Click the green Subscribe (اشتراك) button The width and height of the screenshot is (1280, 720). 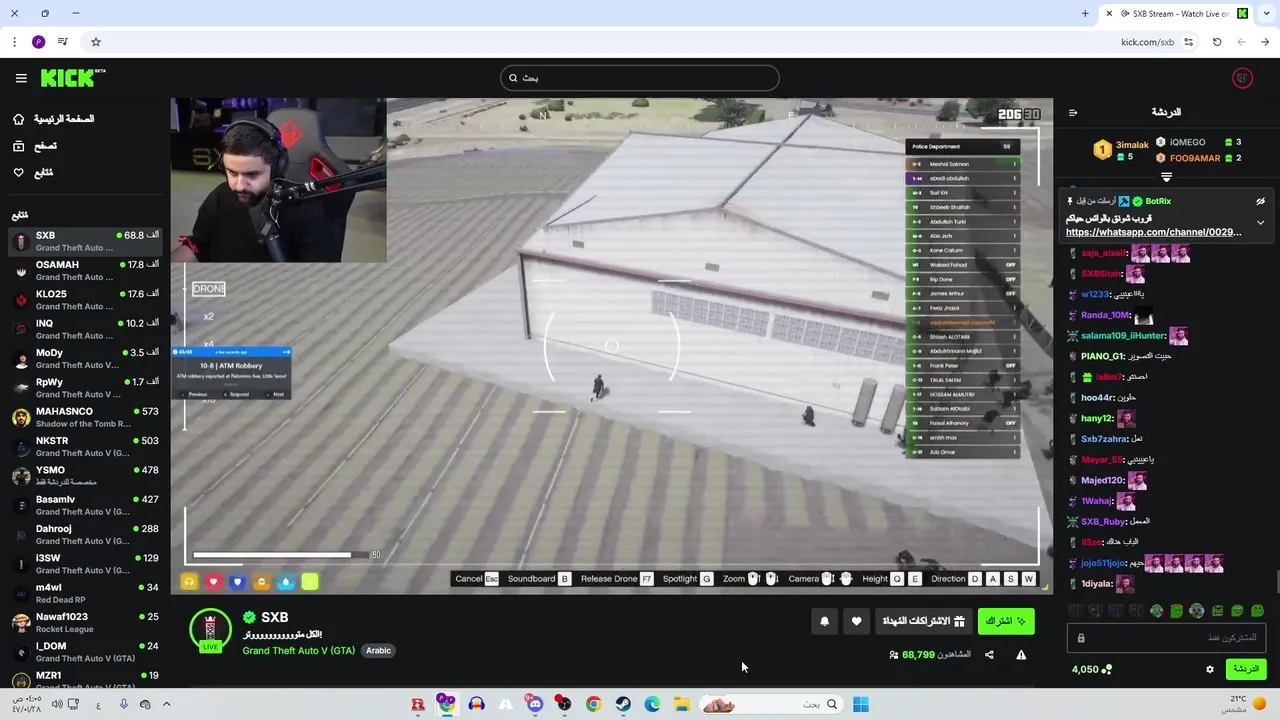(x=1006, y=621)
